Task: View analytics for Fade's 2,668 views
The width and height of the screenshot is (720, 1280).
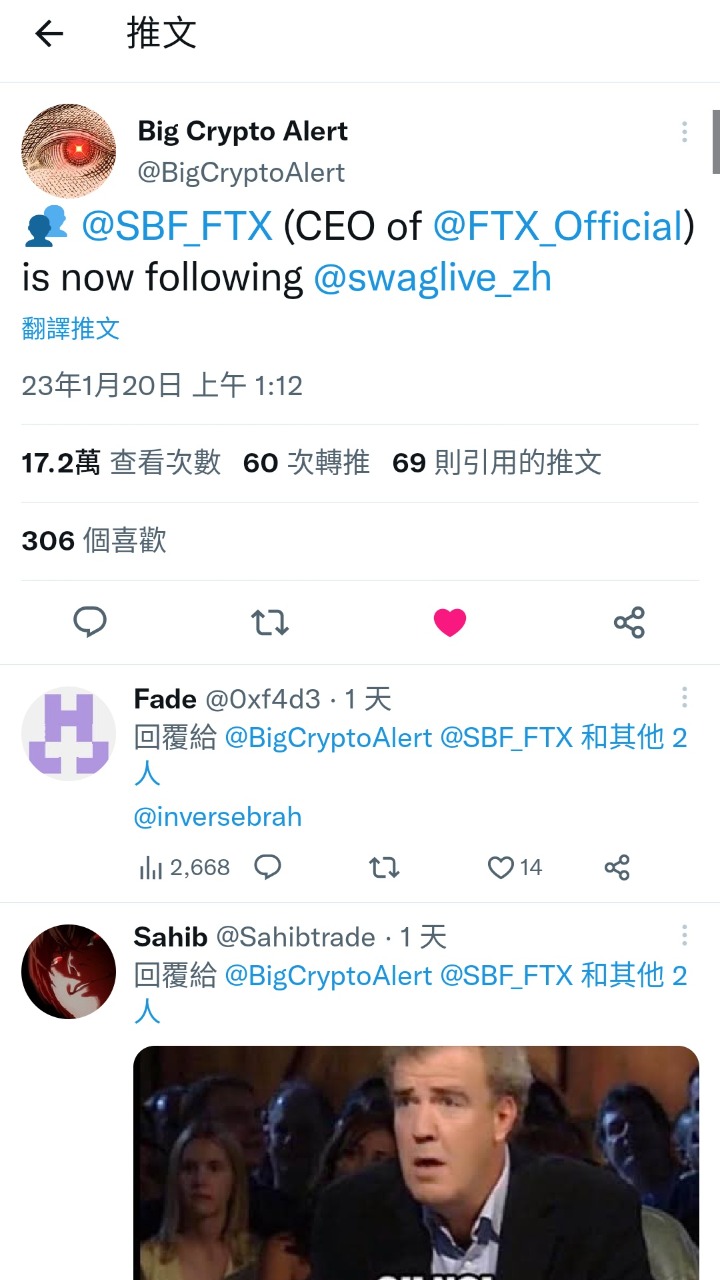Action: tap(184, 867)
